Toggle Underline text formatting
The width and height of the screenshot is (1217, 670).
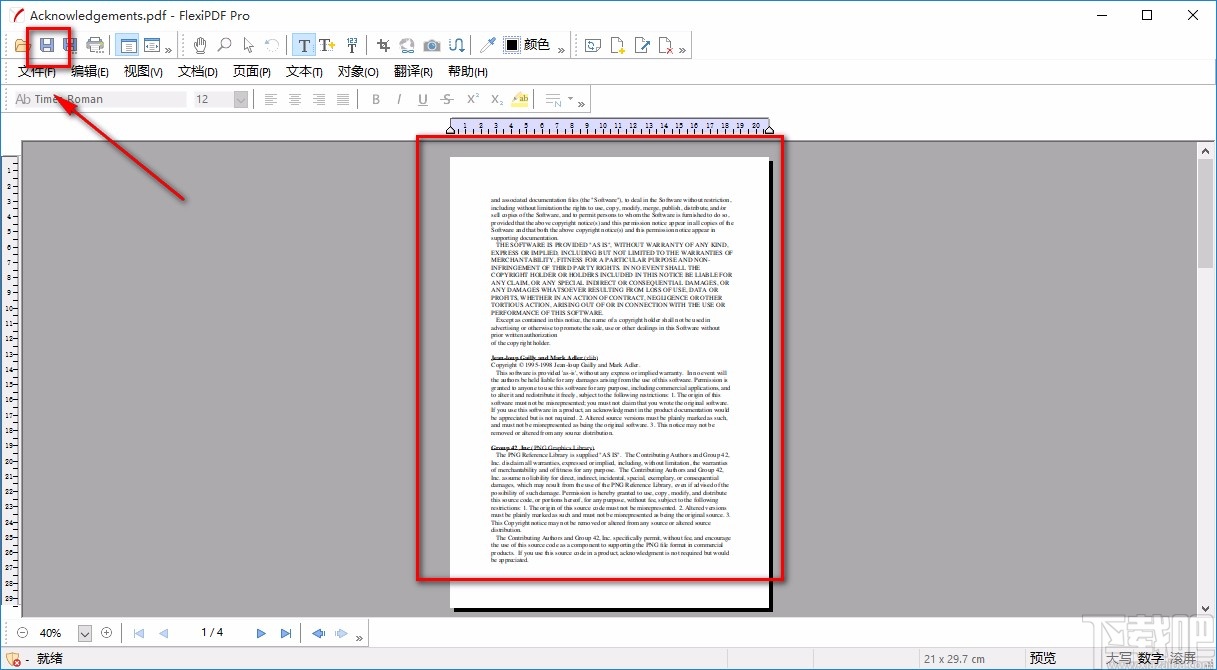click(423, 99)
